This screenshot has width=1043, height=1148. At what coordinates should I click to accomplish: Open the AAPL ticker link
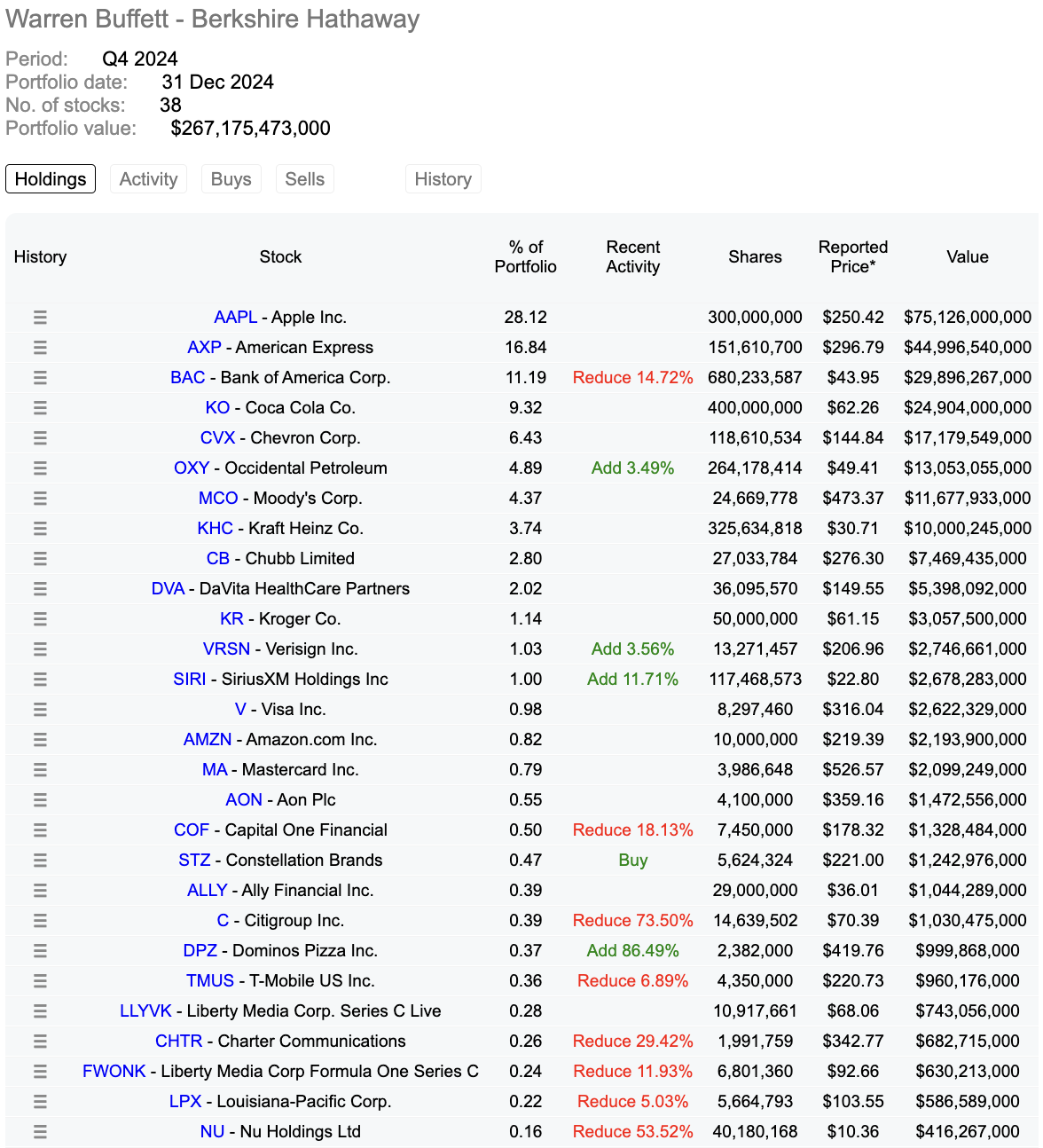coord(235,317)
